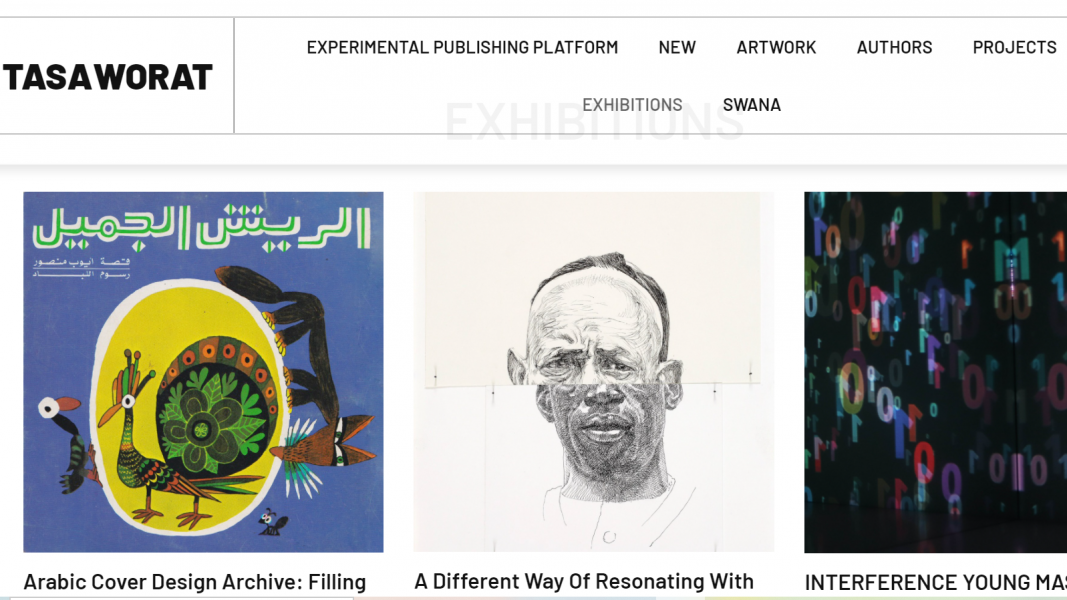Click the green Arabic title on book cover
The height and width of the screenshot is (600, 1067).
coord(202,228)
